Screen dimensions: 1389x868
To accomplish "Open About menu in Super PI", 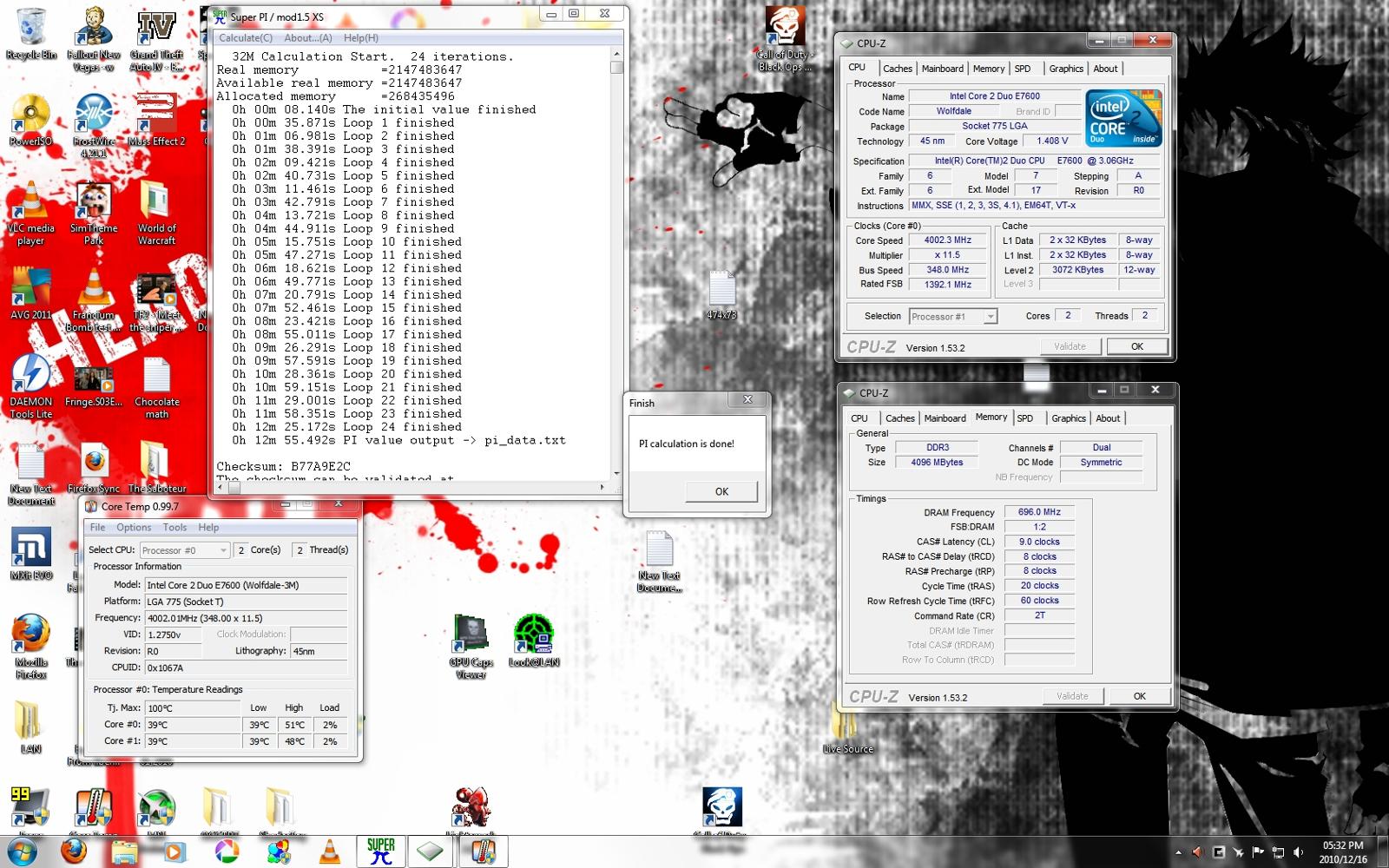I will coord(308,38).
